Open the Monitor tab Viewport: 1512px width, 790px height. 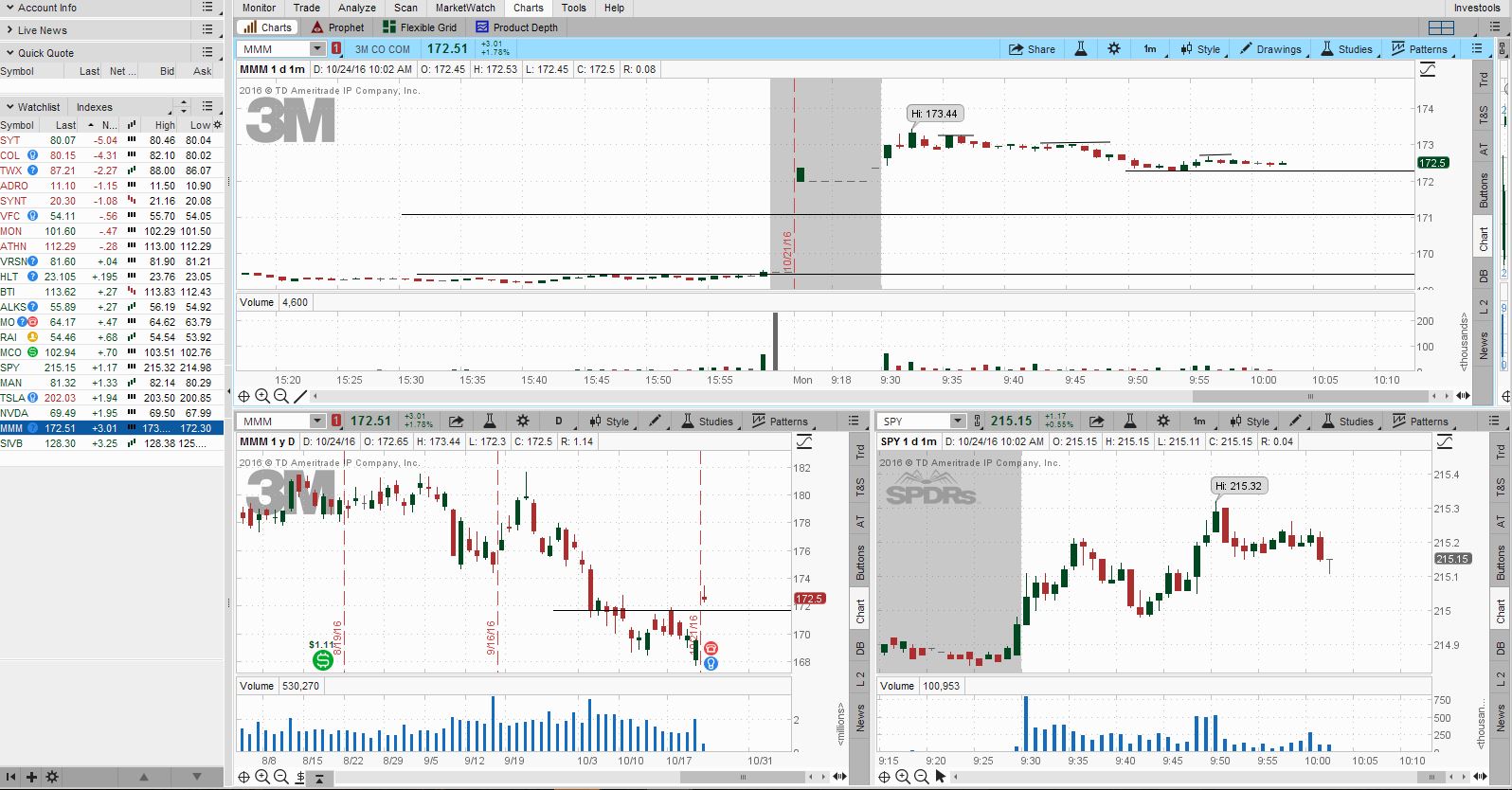click(x=259, y=8)
